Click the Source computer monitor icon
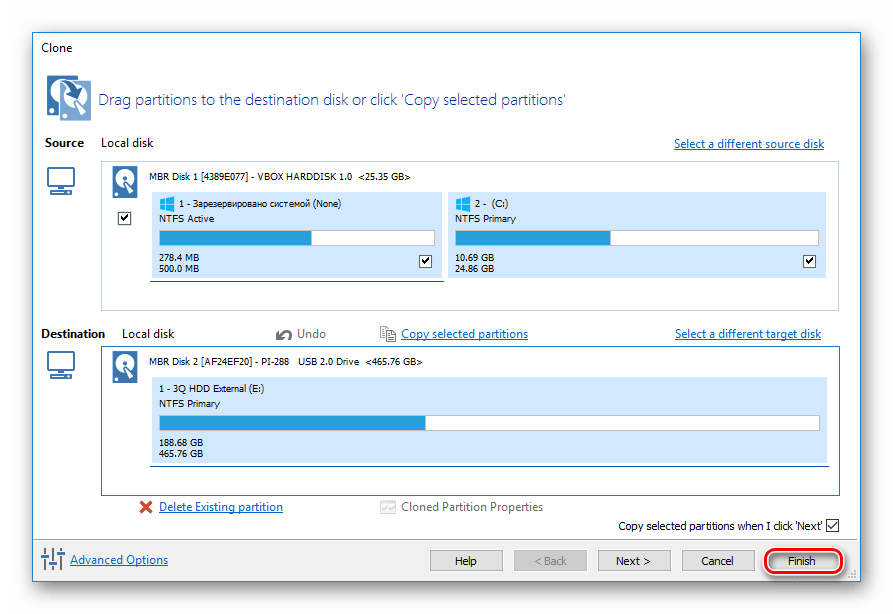The image size is (893, 614). (61, 181)
